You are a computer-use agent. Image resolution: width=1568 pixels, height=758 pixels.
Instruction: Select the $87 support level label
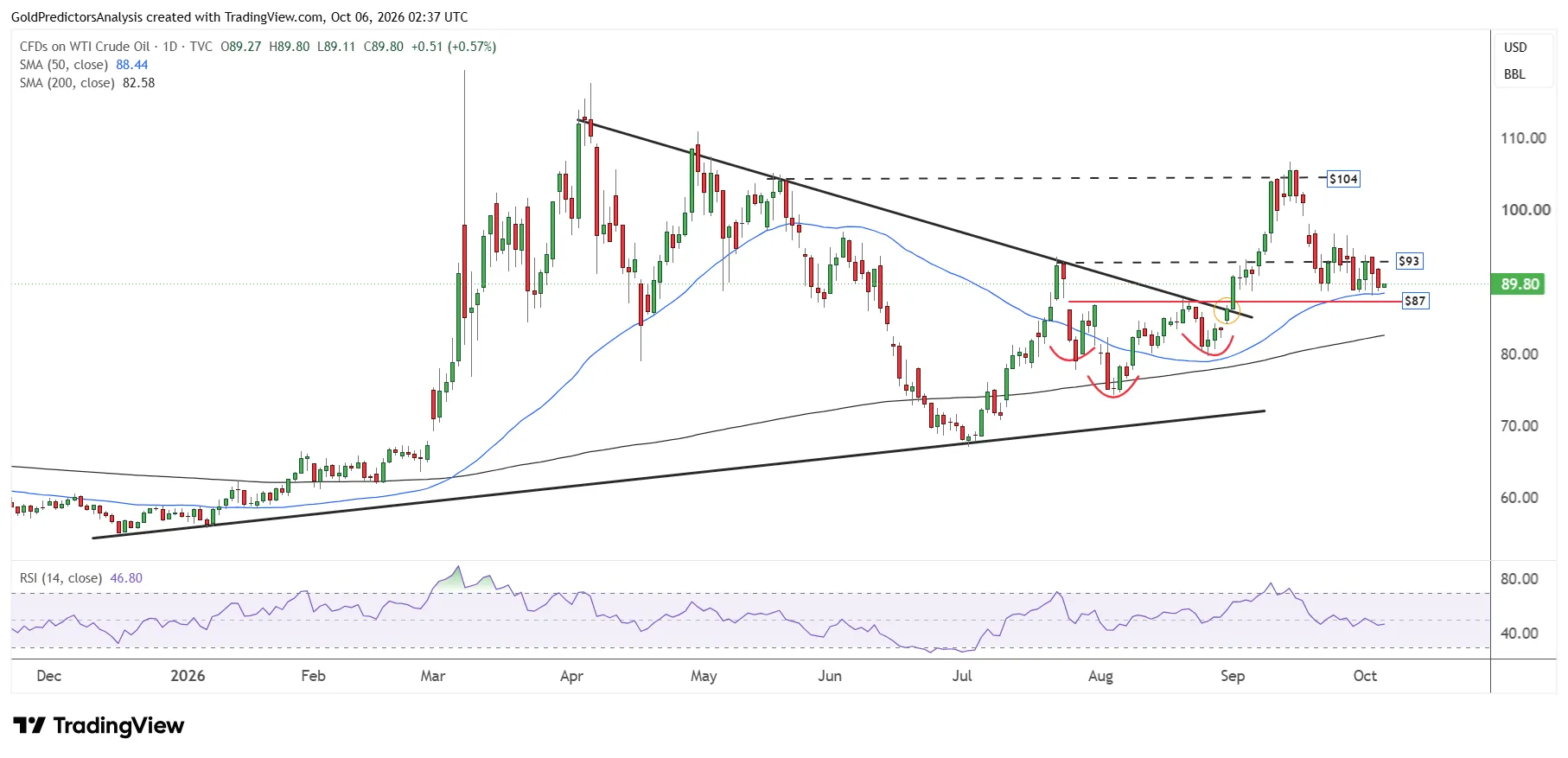pos(1415,301)
